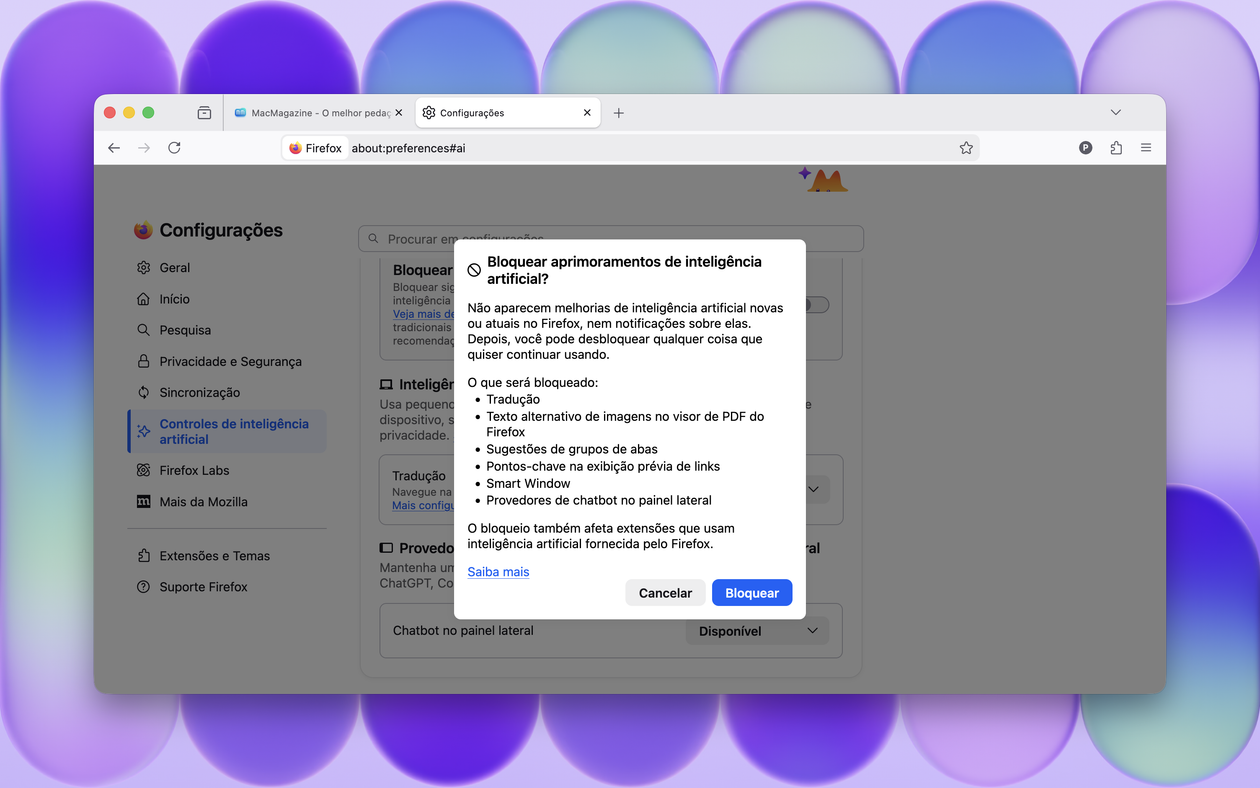Click the Suporte Firefox help icon
This screenshot has width=1260, height=788.
pos(144,587)
